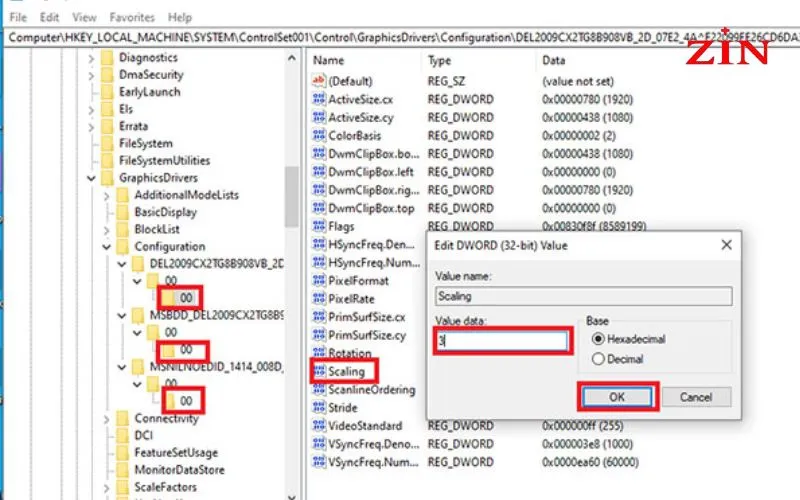Click the Diagnostics folder icon

pos(107,58)
